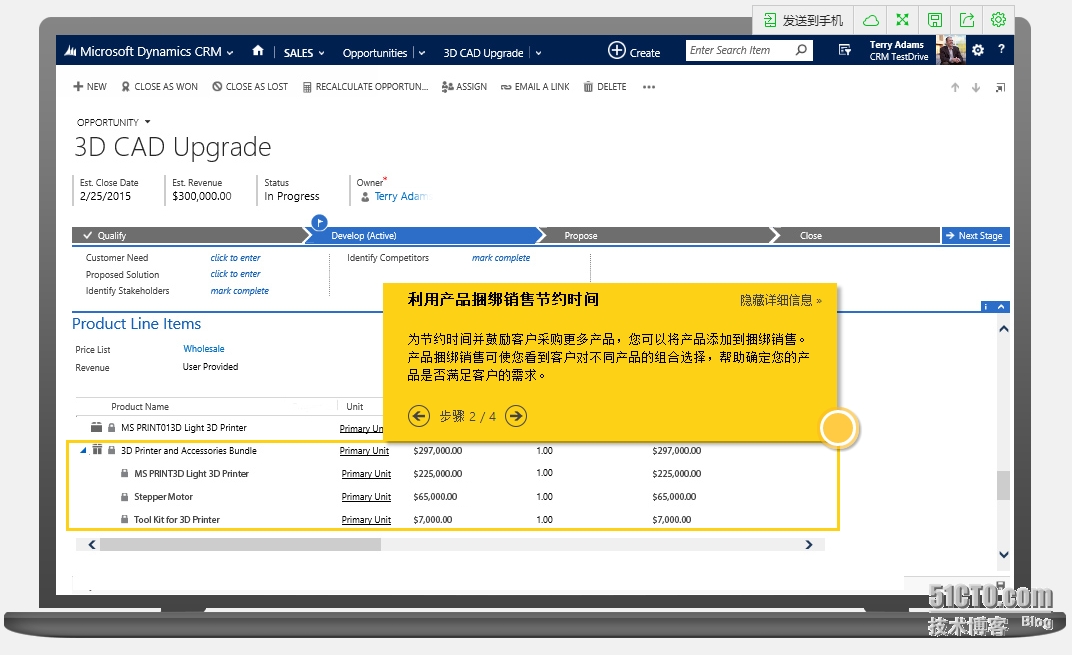This screenshot has width=1072, height=655.
Task: Click Next Stage button
Action: [975, 235]
